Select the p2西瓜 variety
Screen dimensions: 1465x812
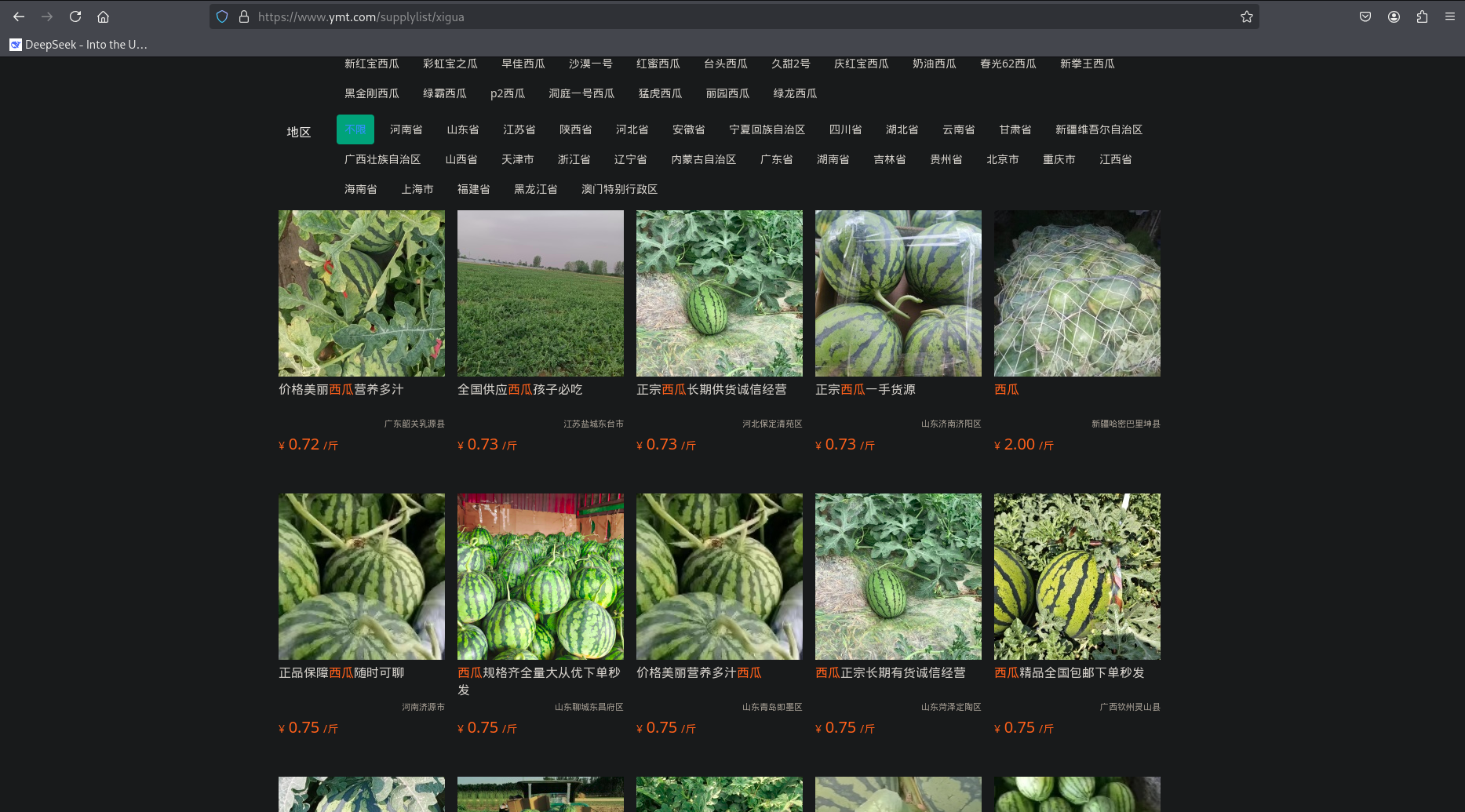508,93
